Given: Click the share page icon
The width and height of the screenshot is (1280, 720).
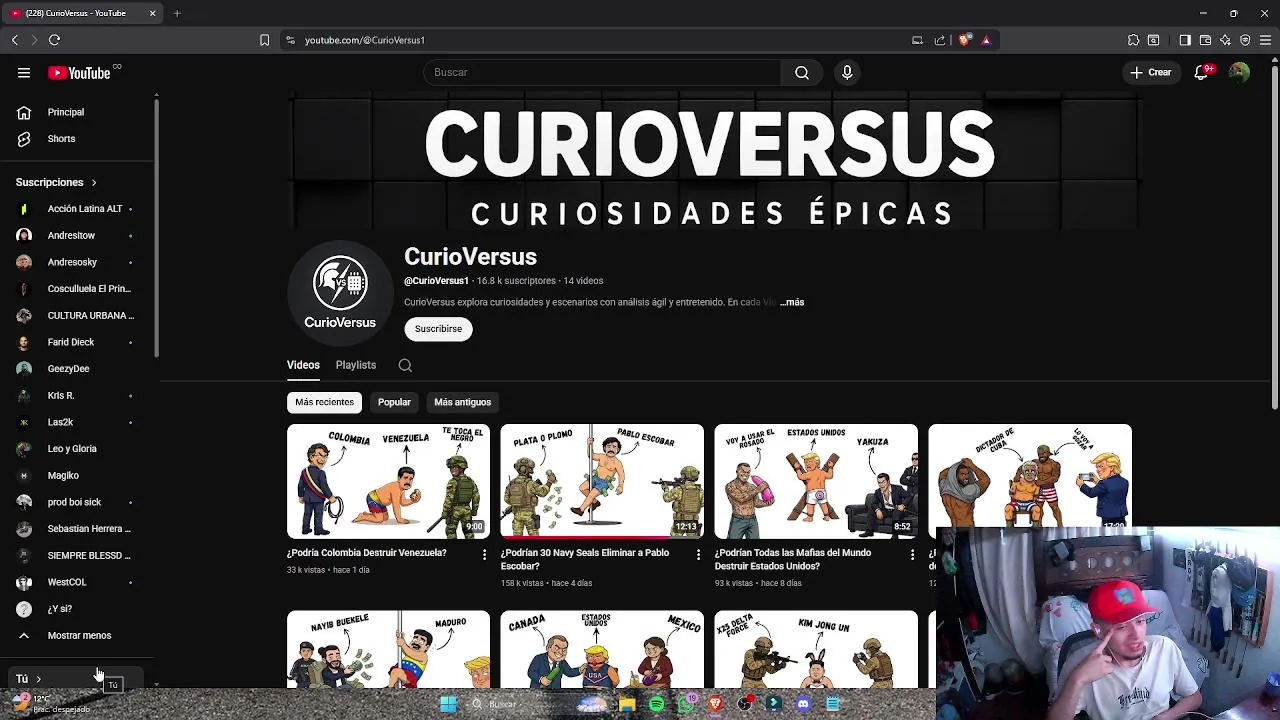Looking at the screenshot, I should coord(940,40).
